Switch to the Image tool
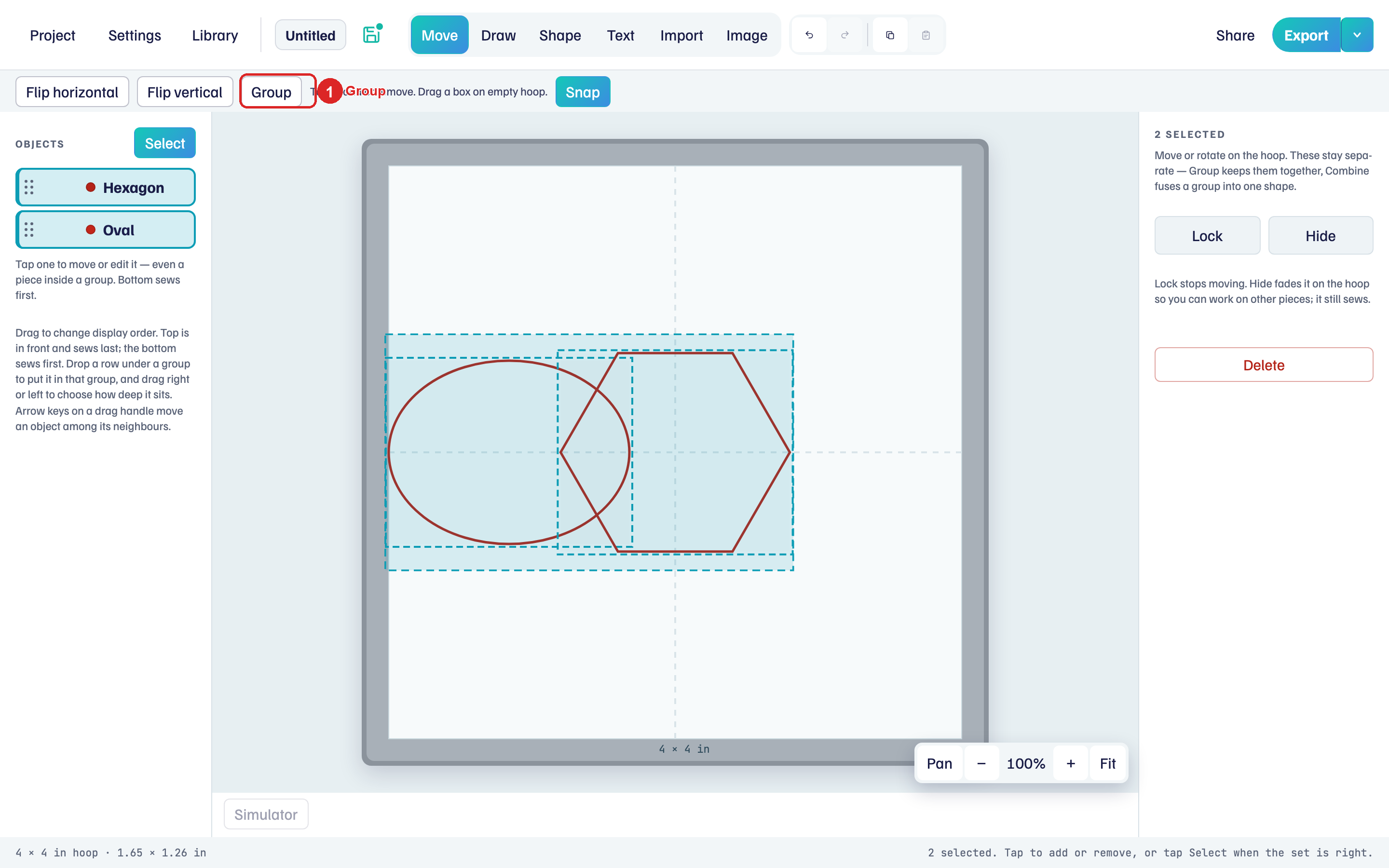The width and height of the screenshot is (1389, 868). 747,35
